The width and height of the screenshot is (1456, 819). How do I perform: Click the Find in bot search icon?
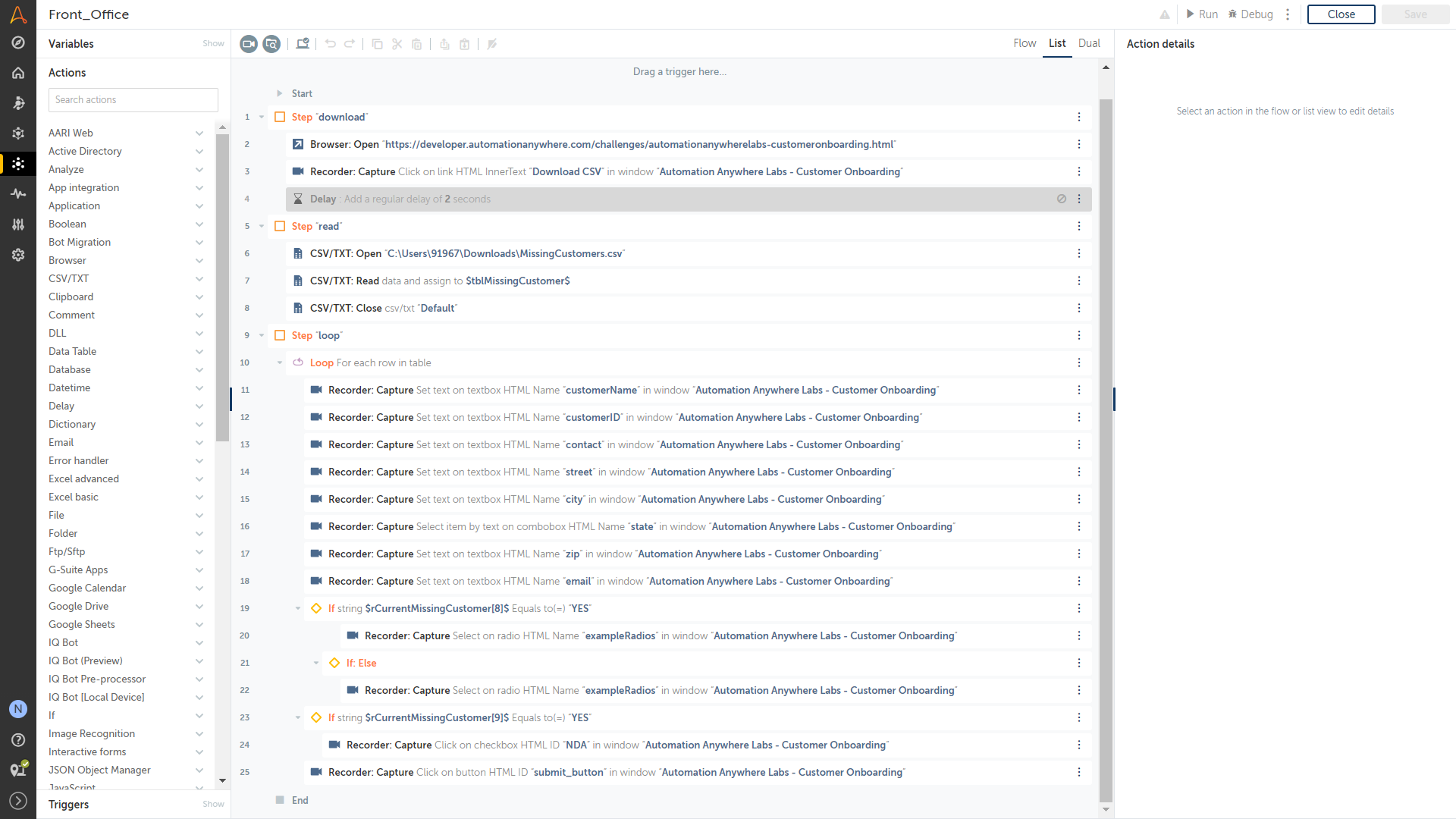[271, 44]
